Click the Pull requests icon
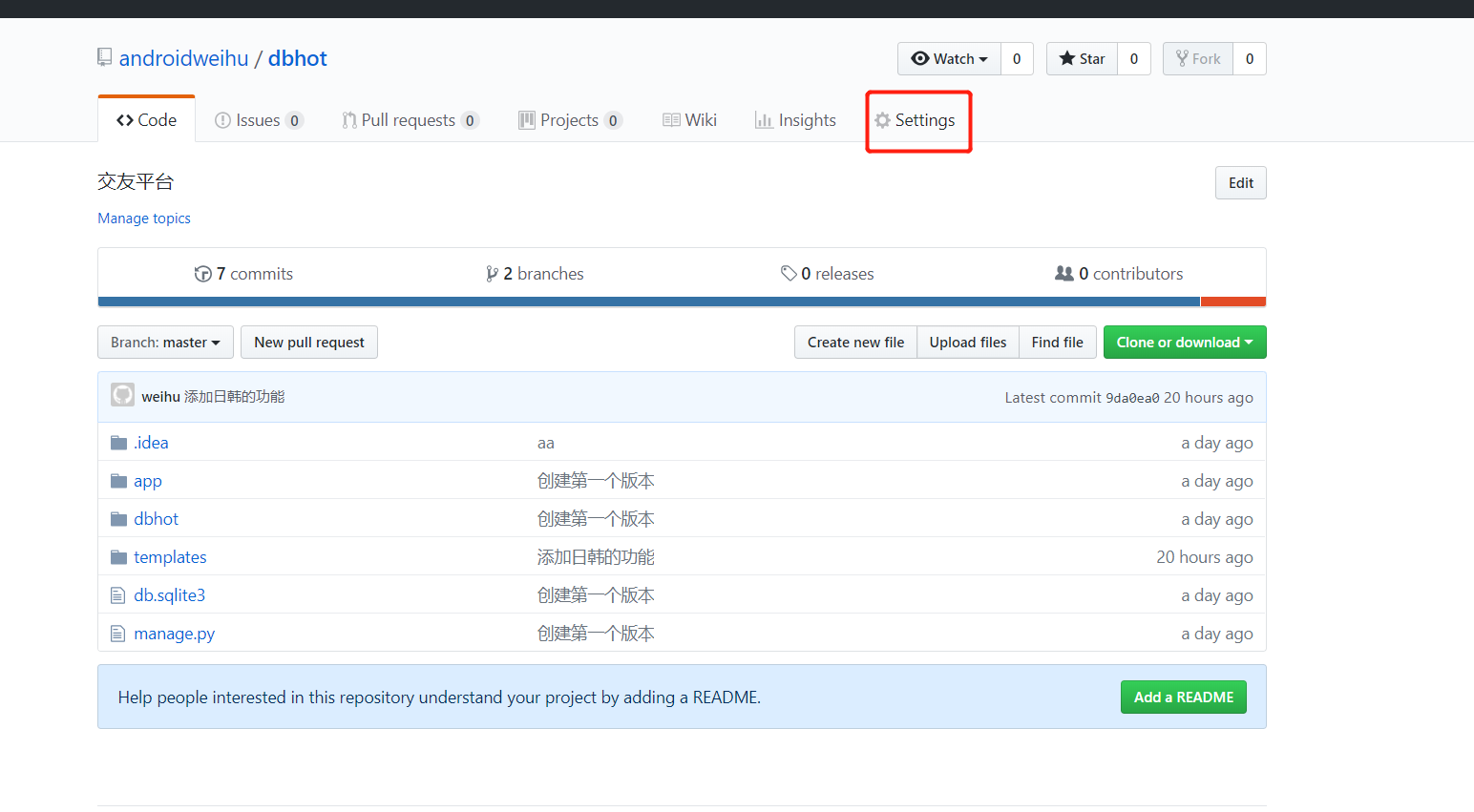Viewport: 1474px width, 812px height. (x=349, y=120)
